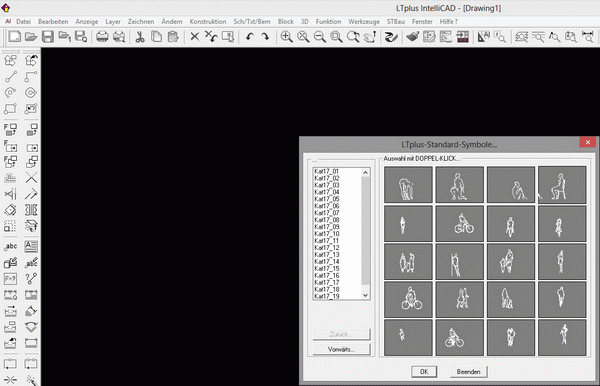
Task: Select the Mirror tool in left toolbar
Action: (11, 194)
